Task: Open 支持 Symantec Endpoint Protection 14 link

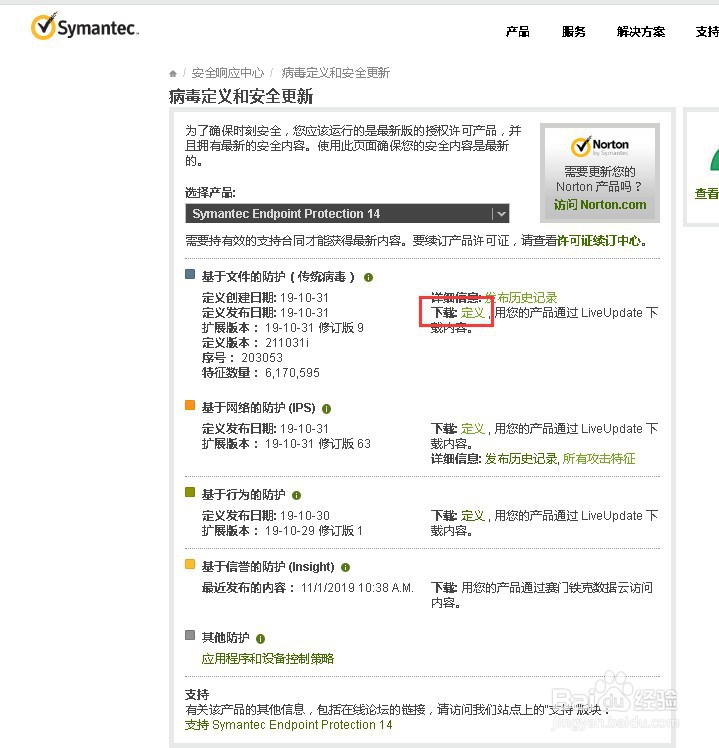Action: pos(289,725)
